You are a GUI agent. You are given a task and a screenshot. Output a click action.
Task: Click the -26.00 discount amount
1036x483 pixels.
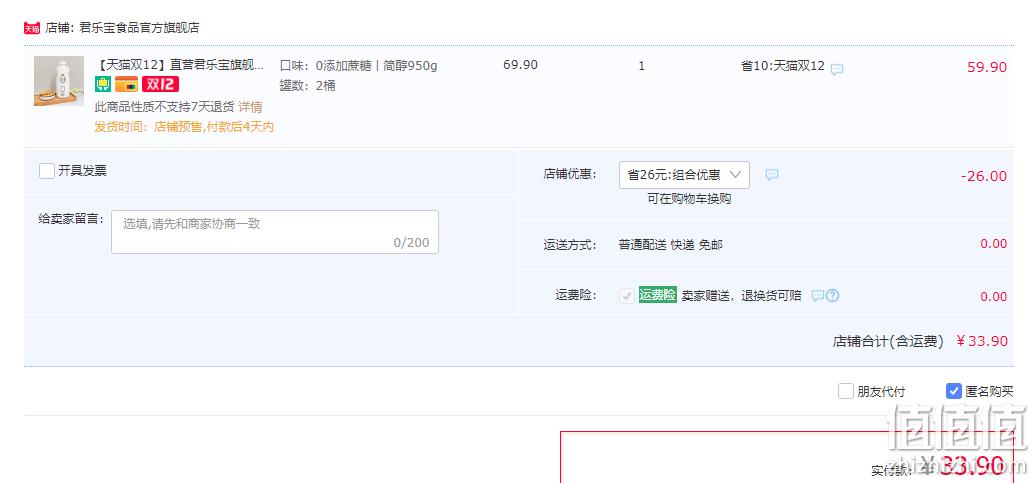click(984, 176)
